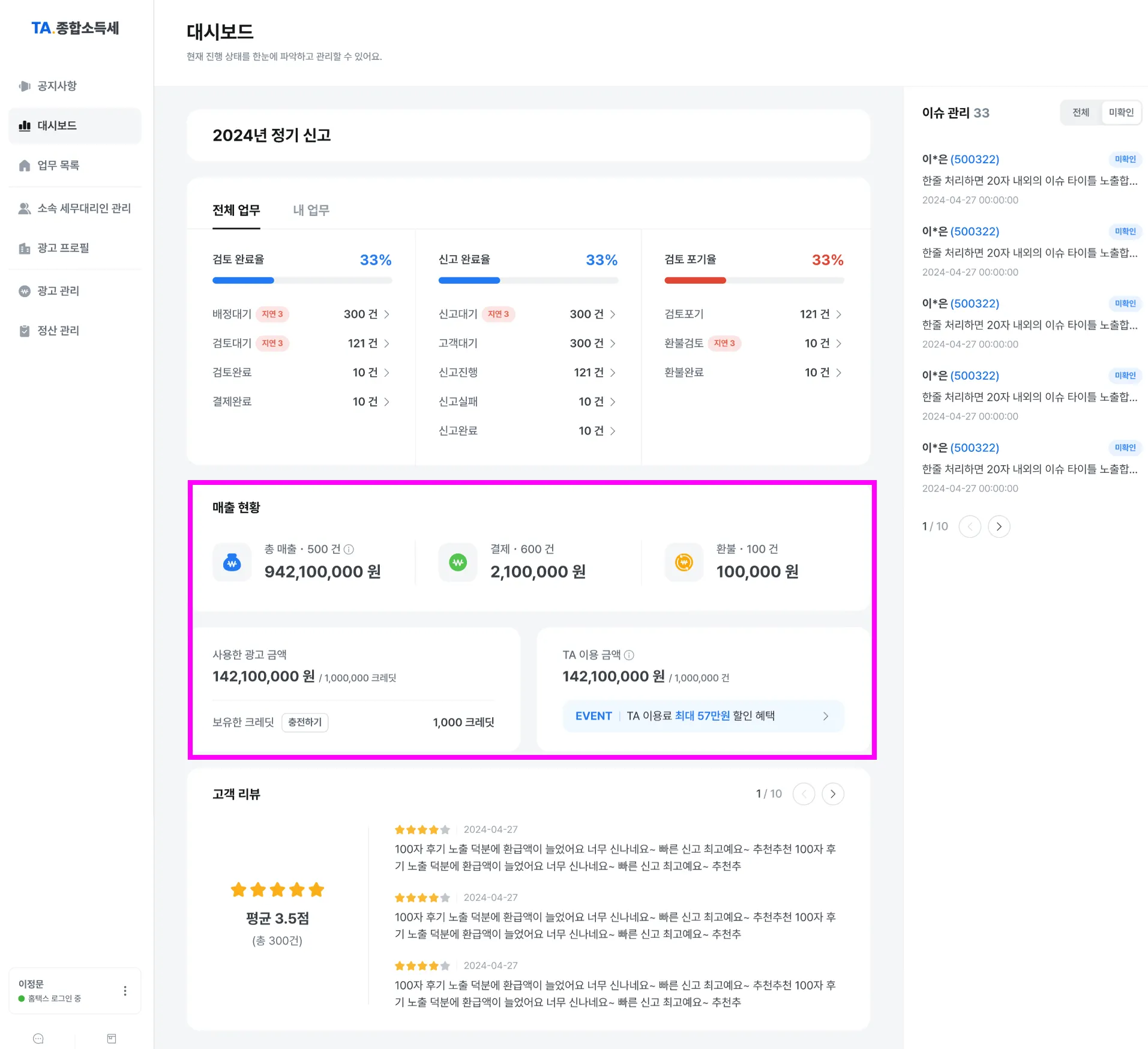
Task: Click the 검토 완료율 progress bar
Action: click(x=302, y=280)
